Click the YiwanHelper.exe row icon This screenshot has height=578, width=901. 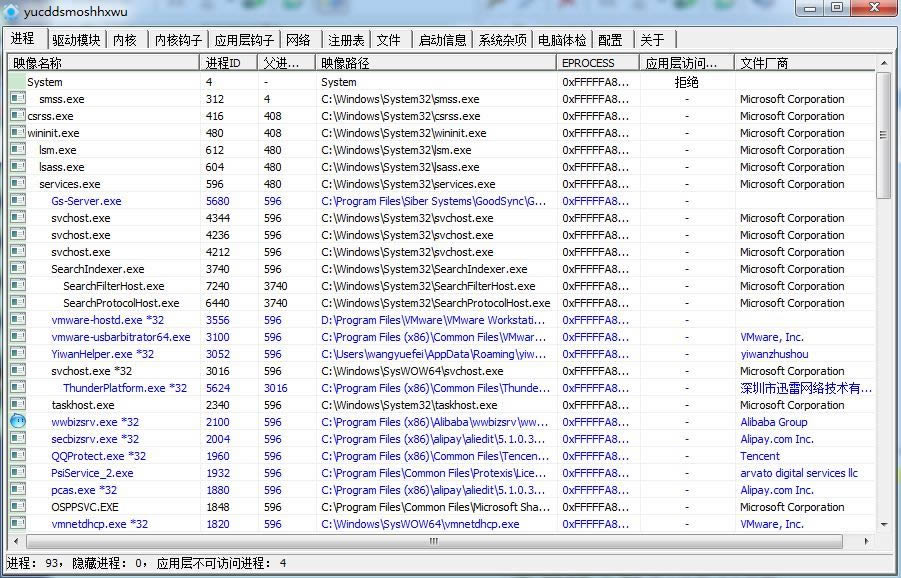point(18,353)
